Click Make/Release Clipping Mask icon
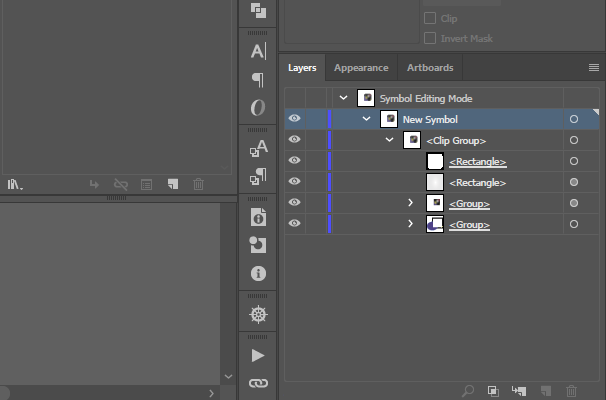 (493, 391)
